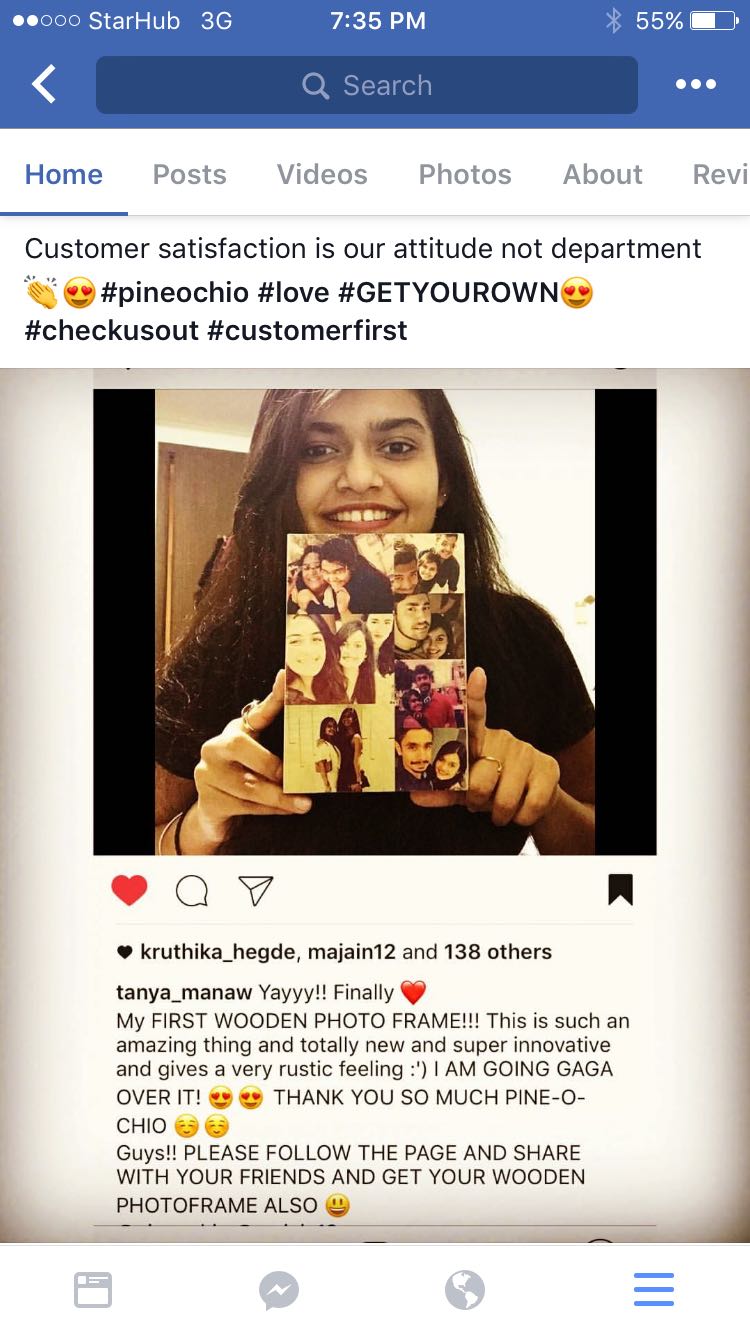Open the notifications globe icon
750x1334 pixels.
coord(465,1290)
